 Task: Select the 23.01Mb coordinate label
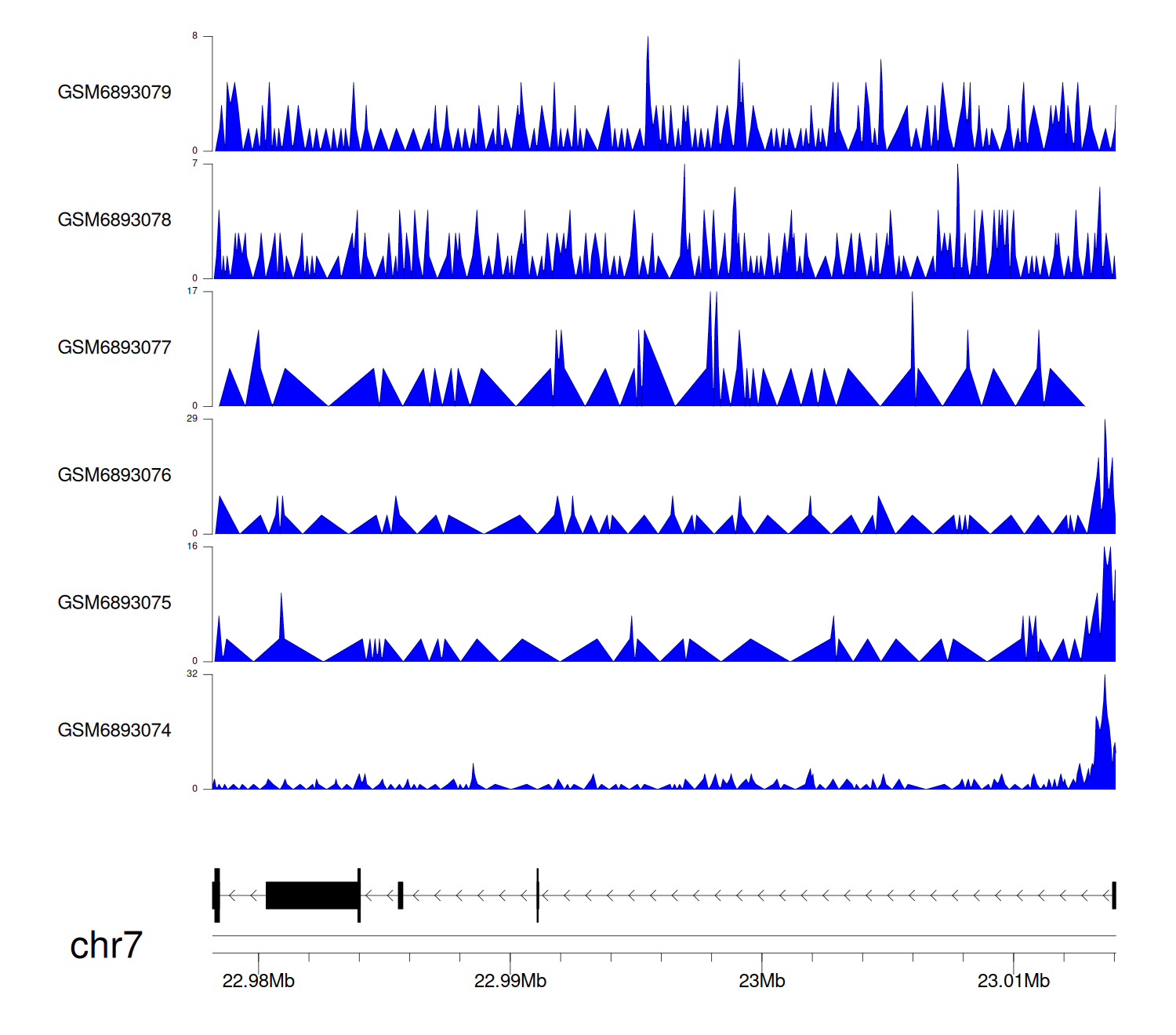1013,981
